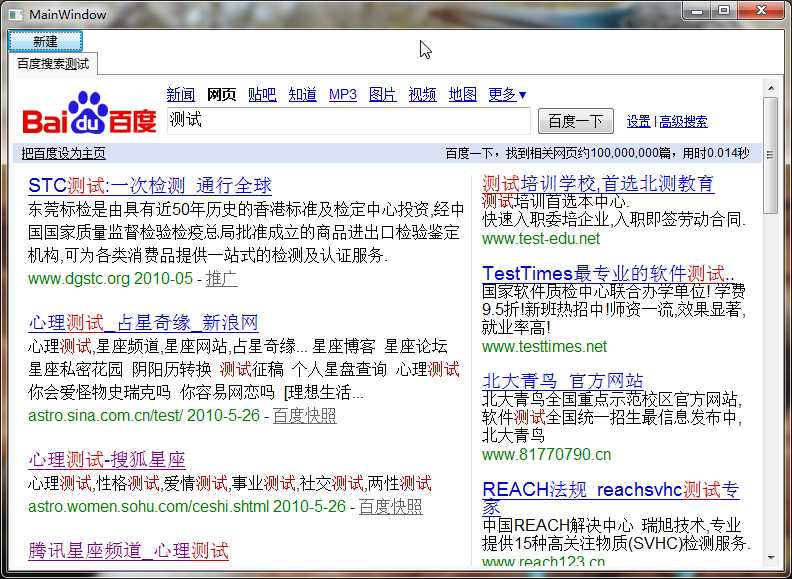This screenshot has width=792, height=579.
Task: Maximize the MainWindow window
Action: tap(724, 10)
